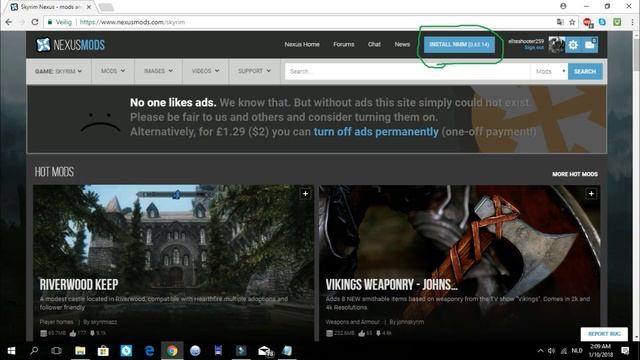Open Action Center notifications icon
Screen dimensions: 640x360
(625, 351)
